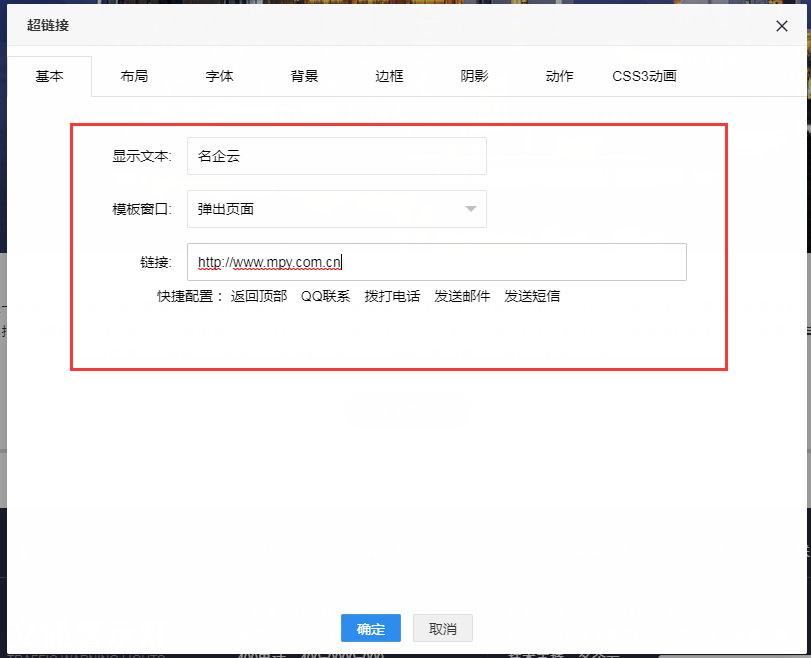Click the 显示文本 input field
This screenshot has height=658, width=811.
[336, 156]
